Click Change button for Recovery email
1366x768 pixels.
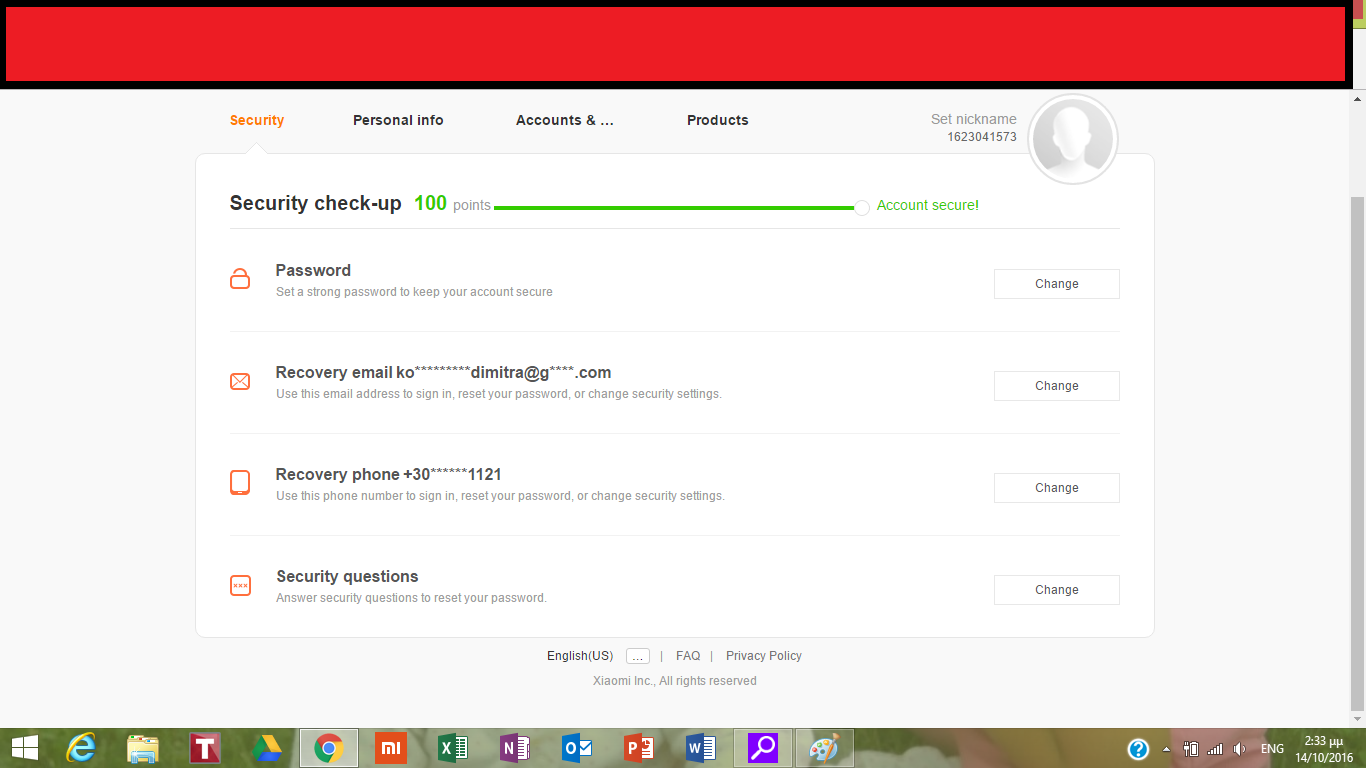point(1057,386)
